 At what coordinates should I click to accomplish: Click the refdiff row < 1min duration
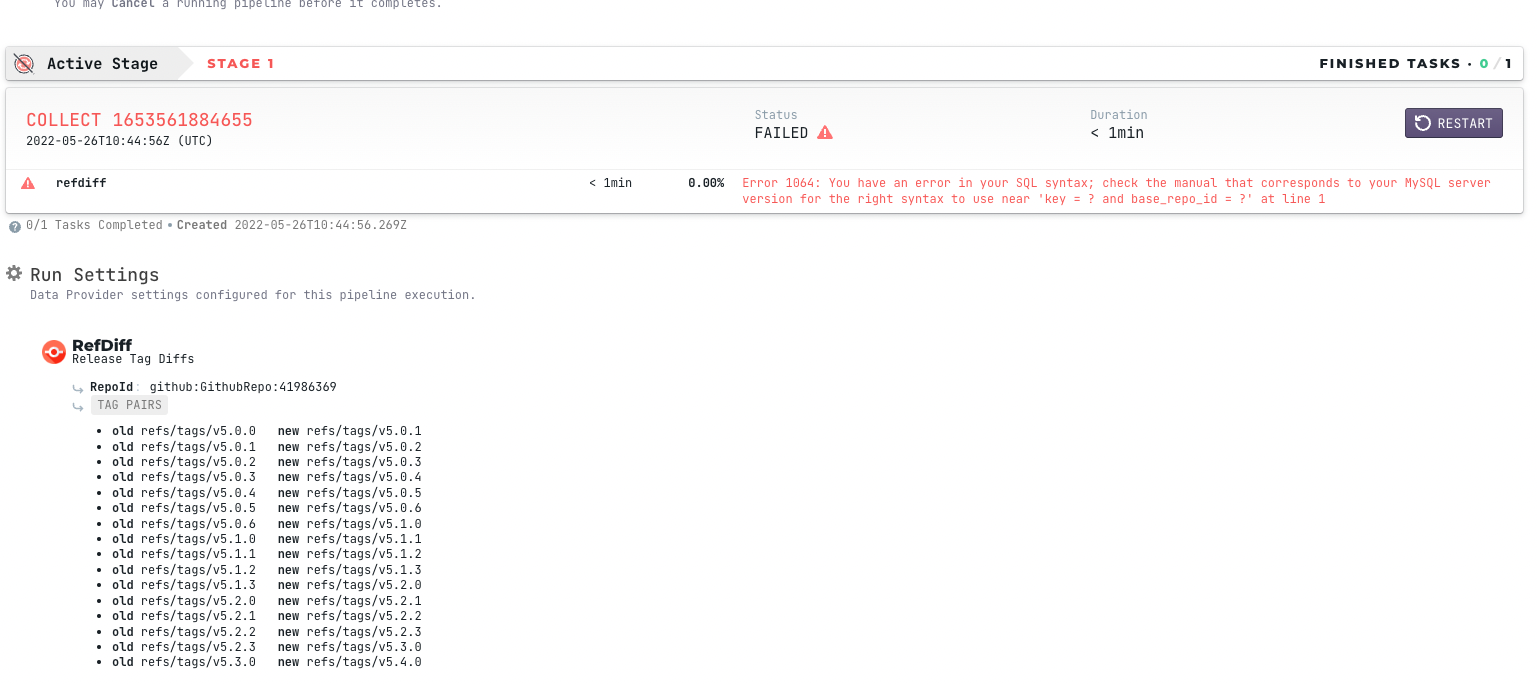pos(610,183)
